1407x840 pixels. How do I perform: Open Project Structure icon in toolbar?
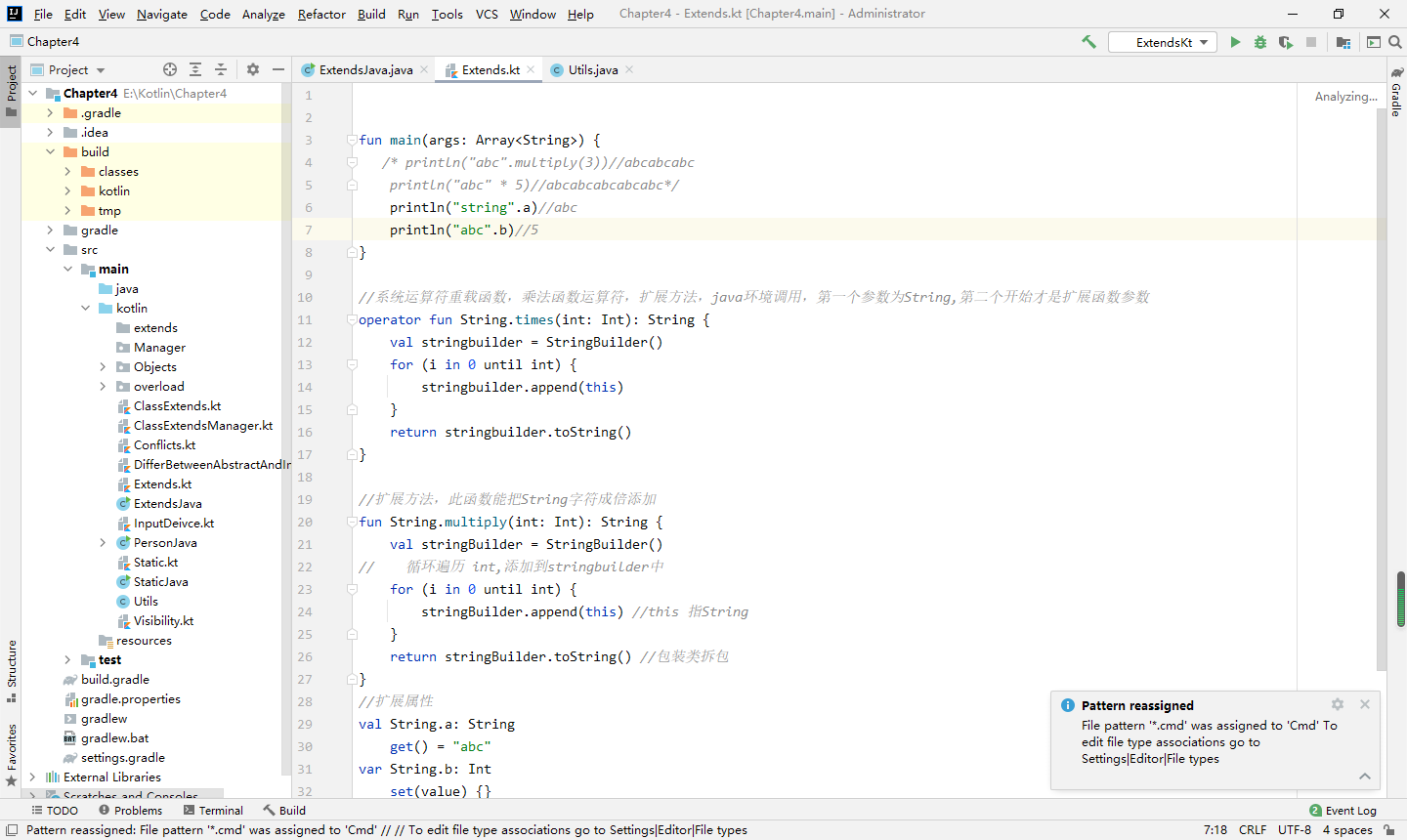click(1343, 42)
